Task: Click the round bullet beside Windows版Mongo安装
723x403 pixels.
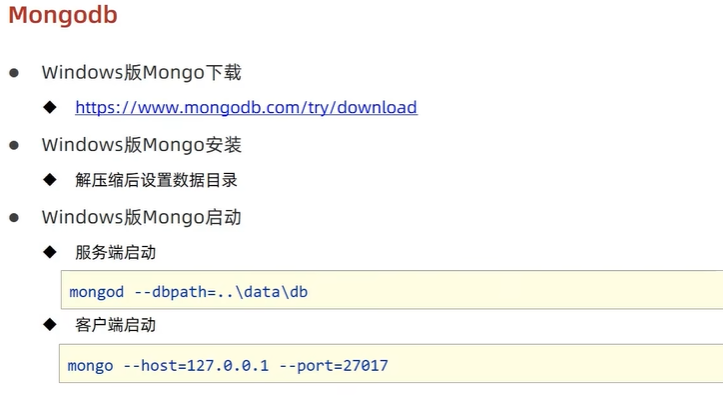Action: point(15,145)
